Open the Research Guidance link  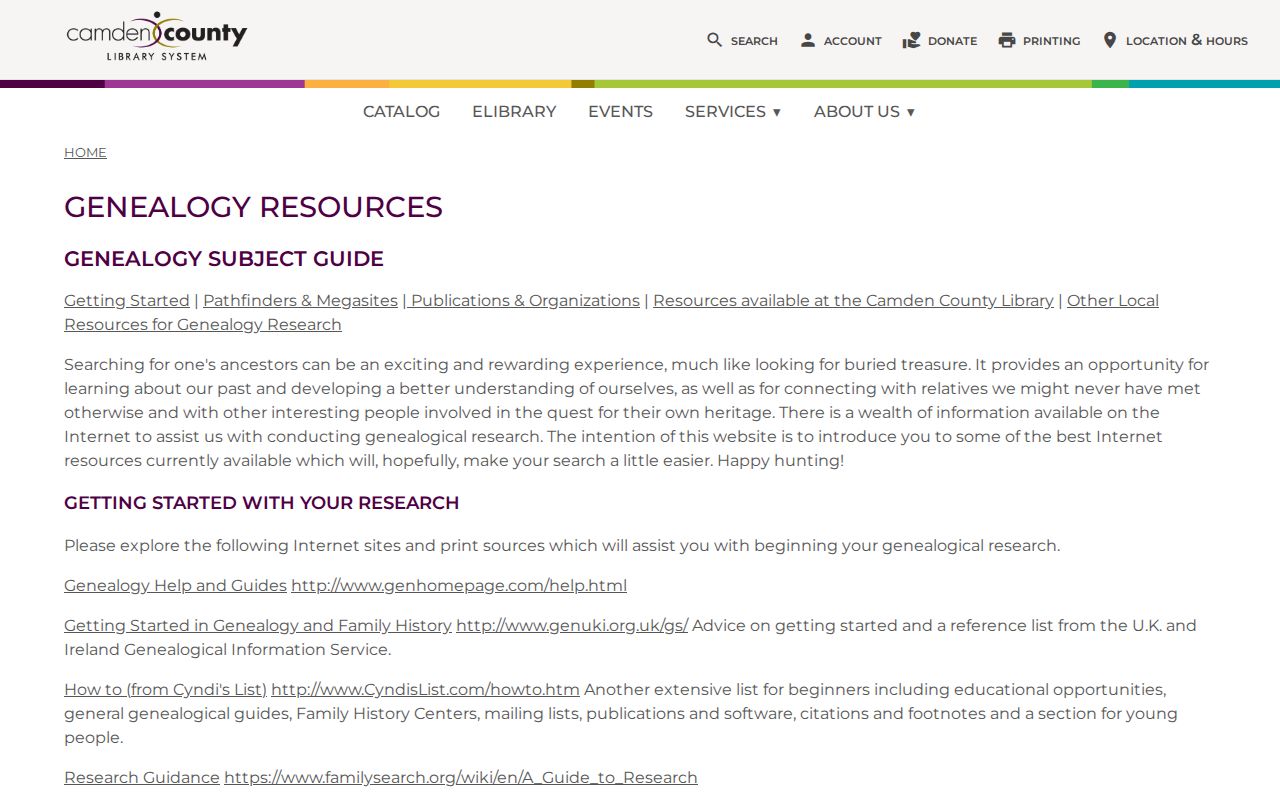pyautogui.click(x=142, y=778)
